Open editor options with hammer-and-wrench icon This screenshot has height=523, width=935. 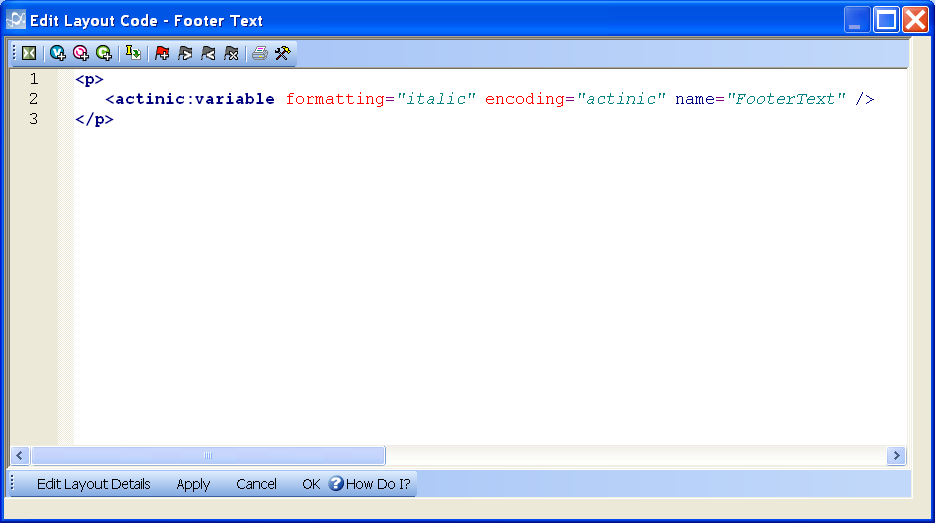[283, 54]
